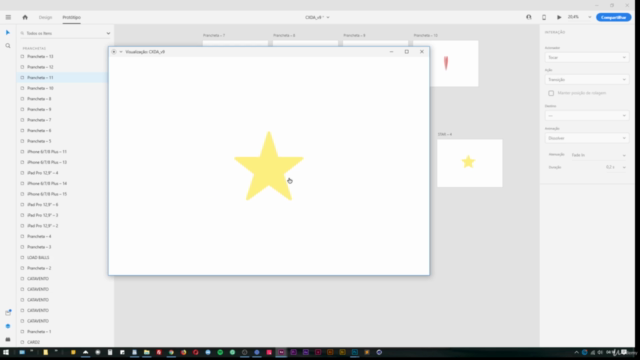Open the mobile device preview icon

click(x=544, y=17)
